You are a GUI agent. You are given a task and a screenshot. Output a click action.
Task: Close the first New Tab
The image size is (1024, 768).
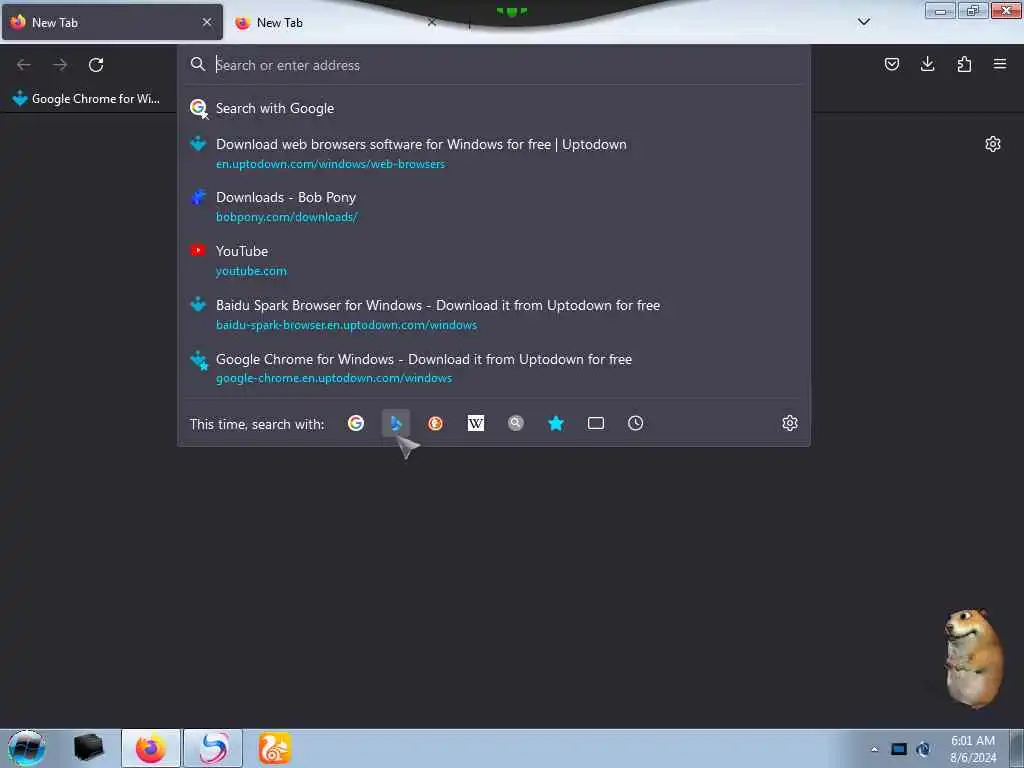tap(207, 22)
